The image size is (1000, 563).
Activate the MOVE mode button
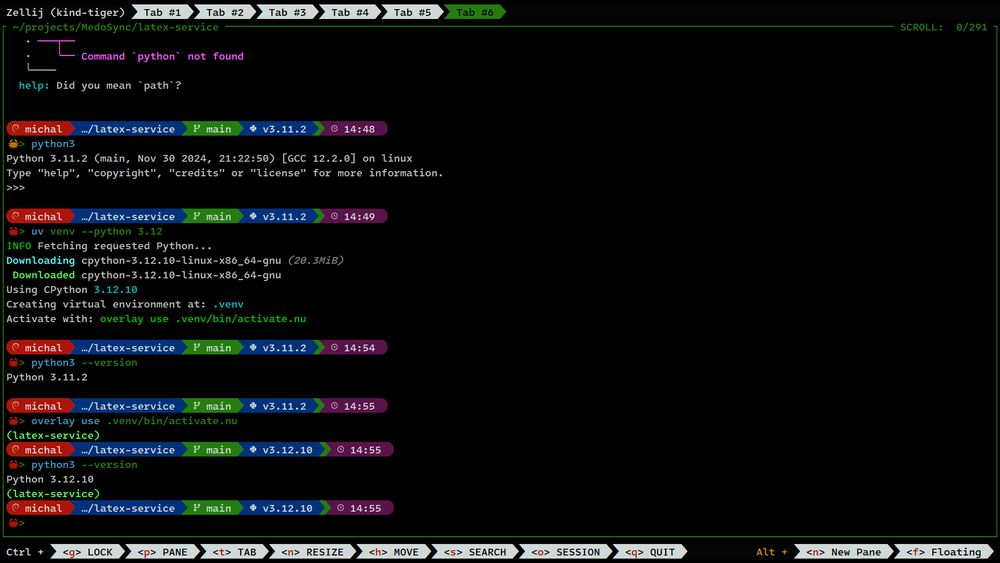tap(393, 552)
